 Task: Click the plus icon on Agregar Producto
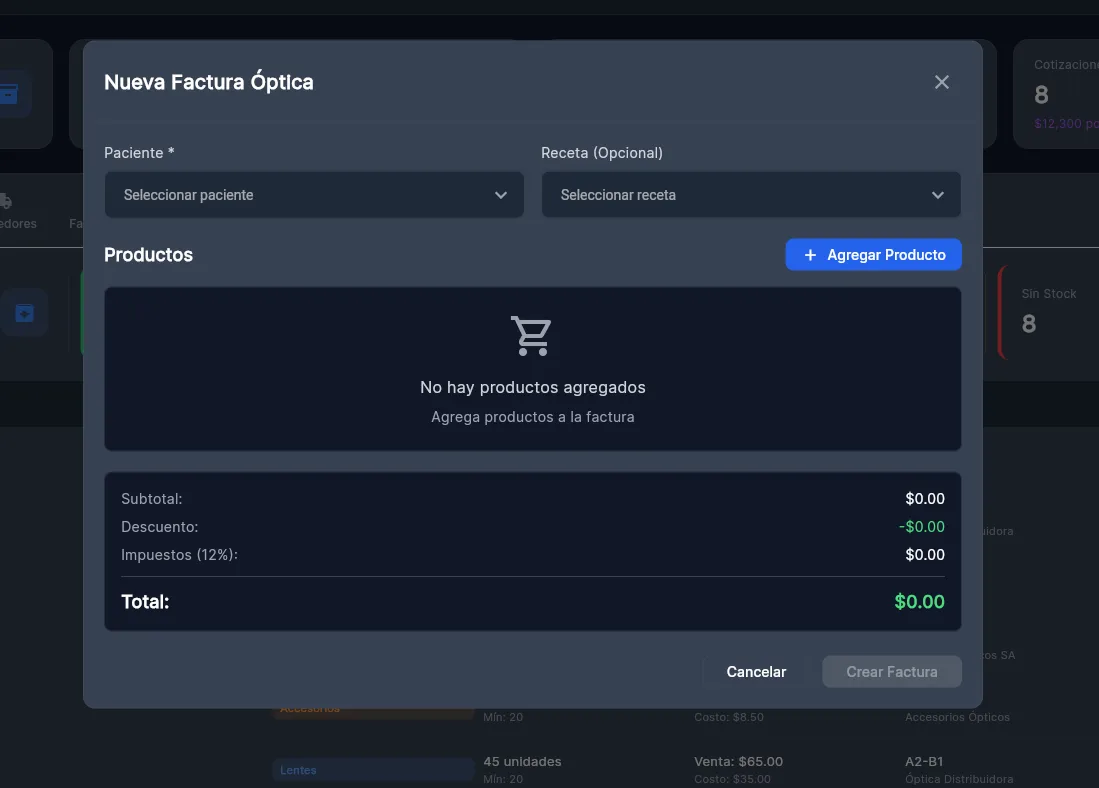(810, 255)
